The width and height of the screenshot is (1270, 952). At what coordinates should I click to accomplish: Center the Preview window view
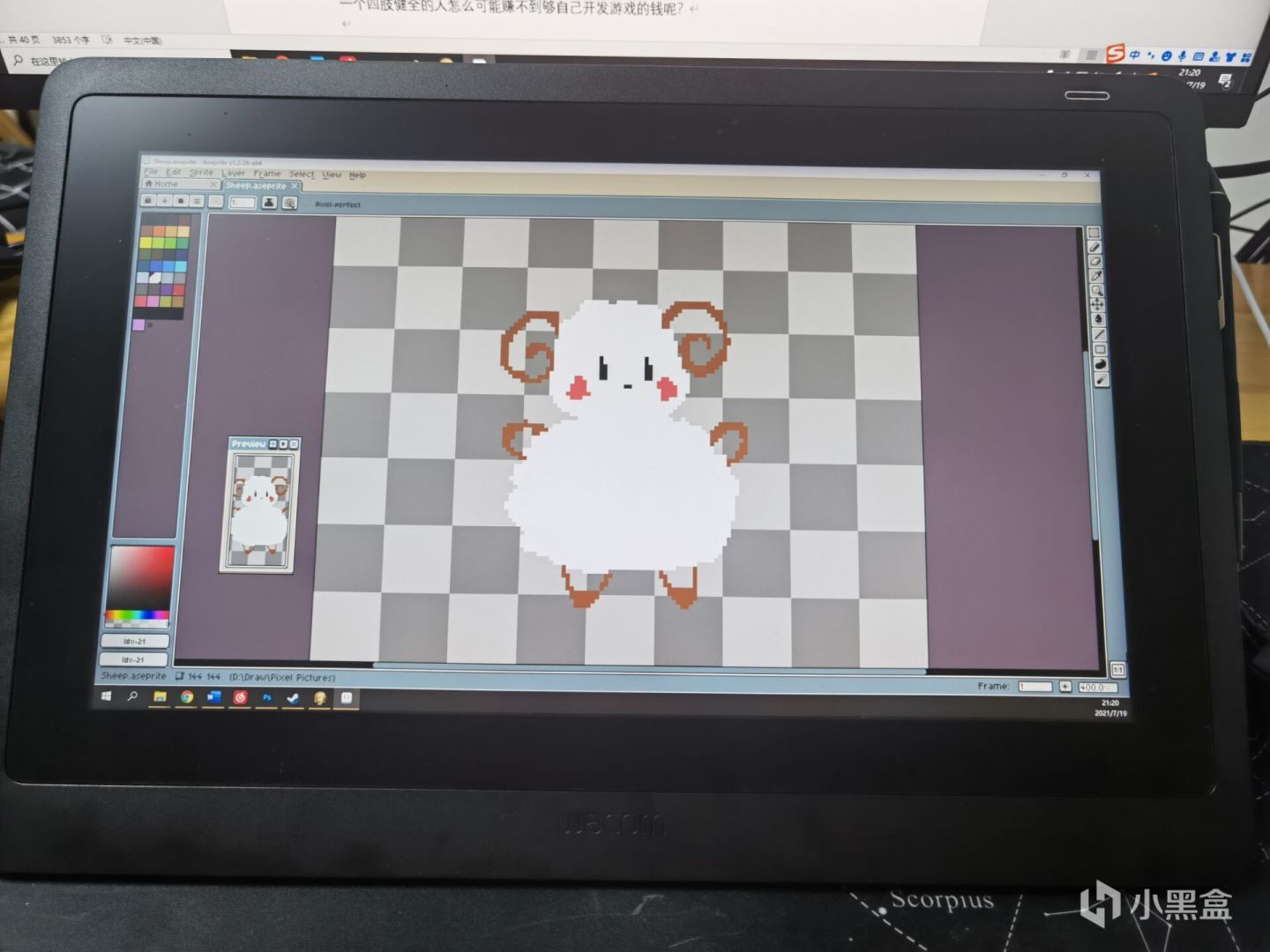click(x=273, y=443)
